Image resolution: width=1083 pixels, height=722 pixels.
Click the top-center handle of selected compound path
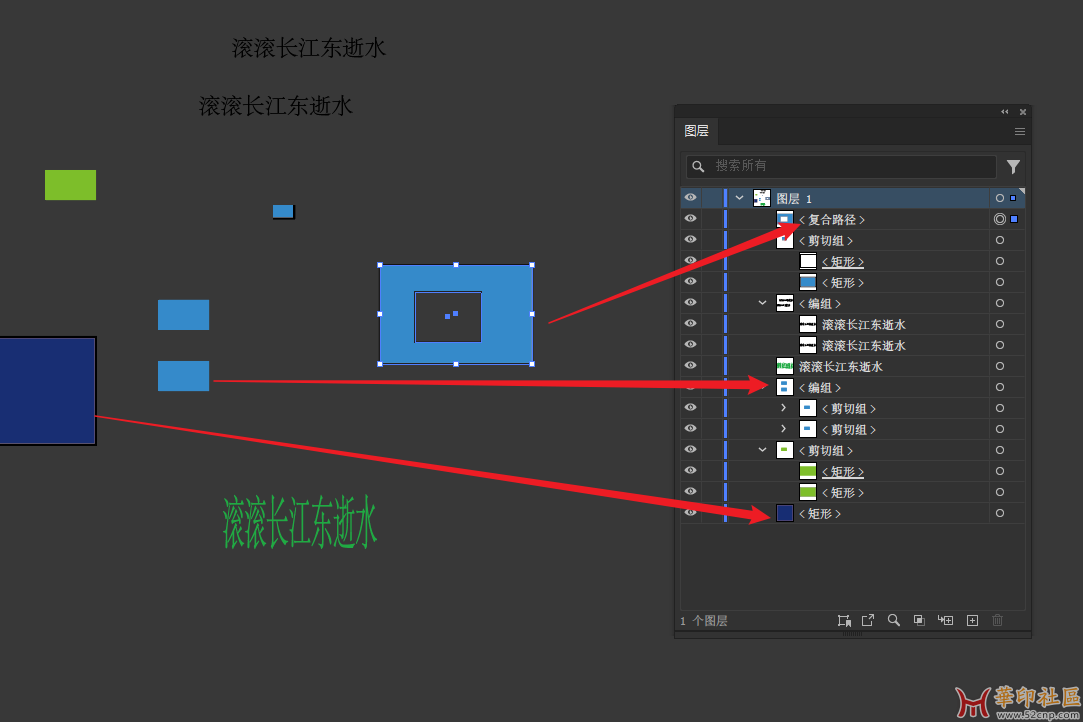coord(456,265)
